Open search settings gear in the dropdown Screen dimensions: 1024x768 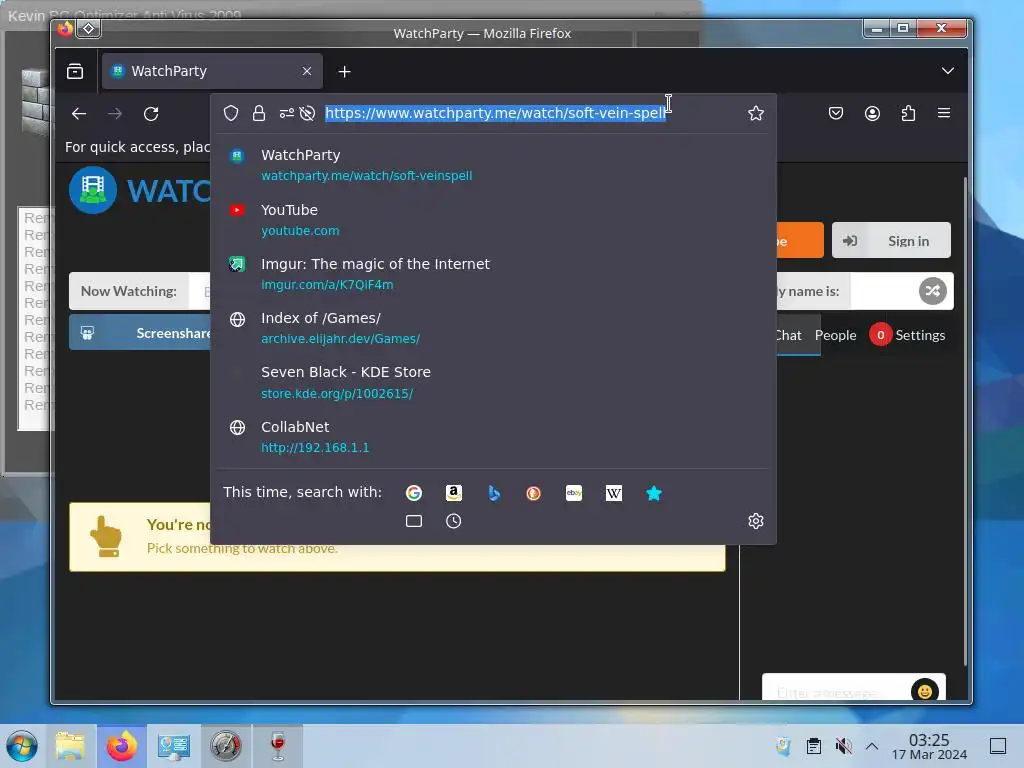click(756, 521)
